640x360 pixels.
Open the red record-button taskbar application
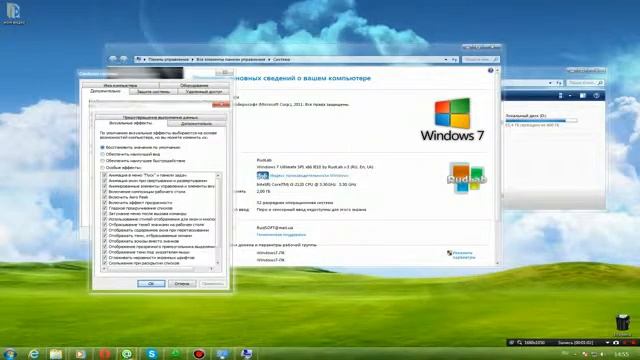tap(199, 354)
